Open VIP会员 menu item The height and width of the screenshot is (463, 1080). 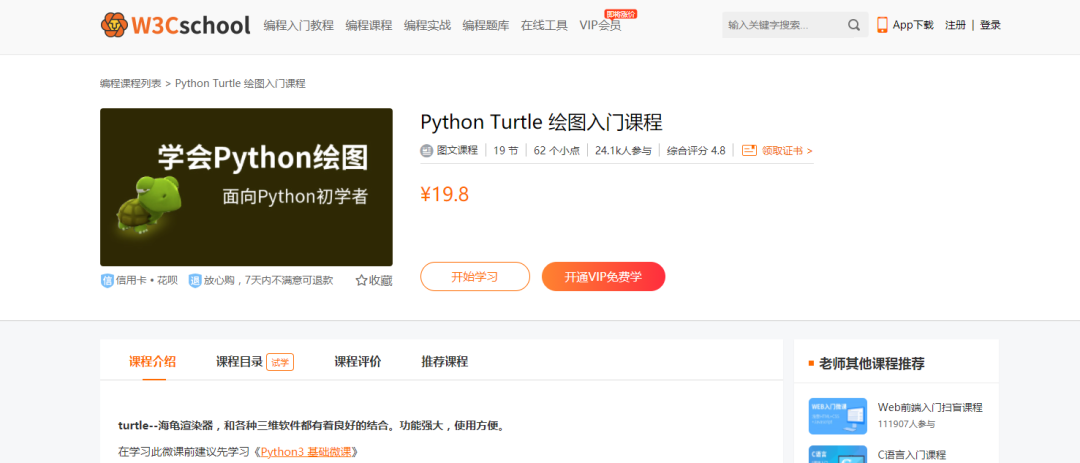click(600, 25)
